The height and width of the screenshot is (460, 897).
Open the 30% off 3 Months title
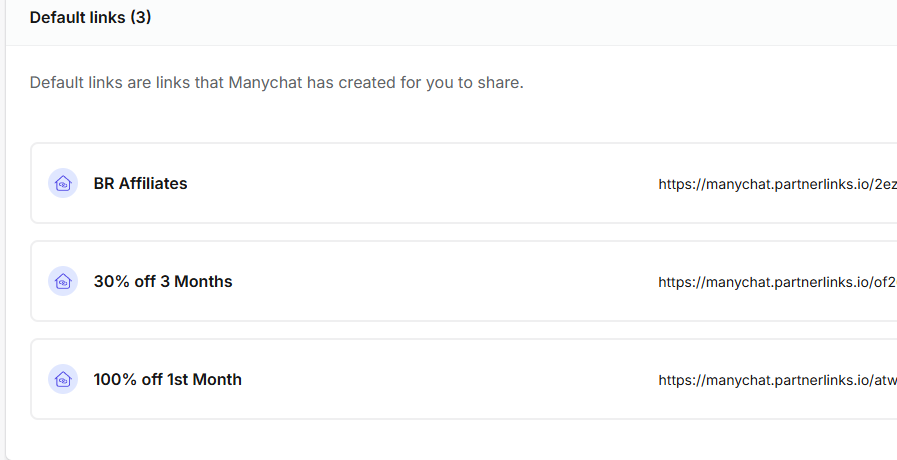(x=163, y=281)
